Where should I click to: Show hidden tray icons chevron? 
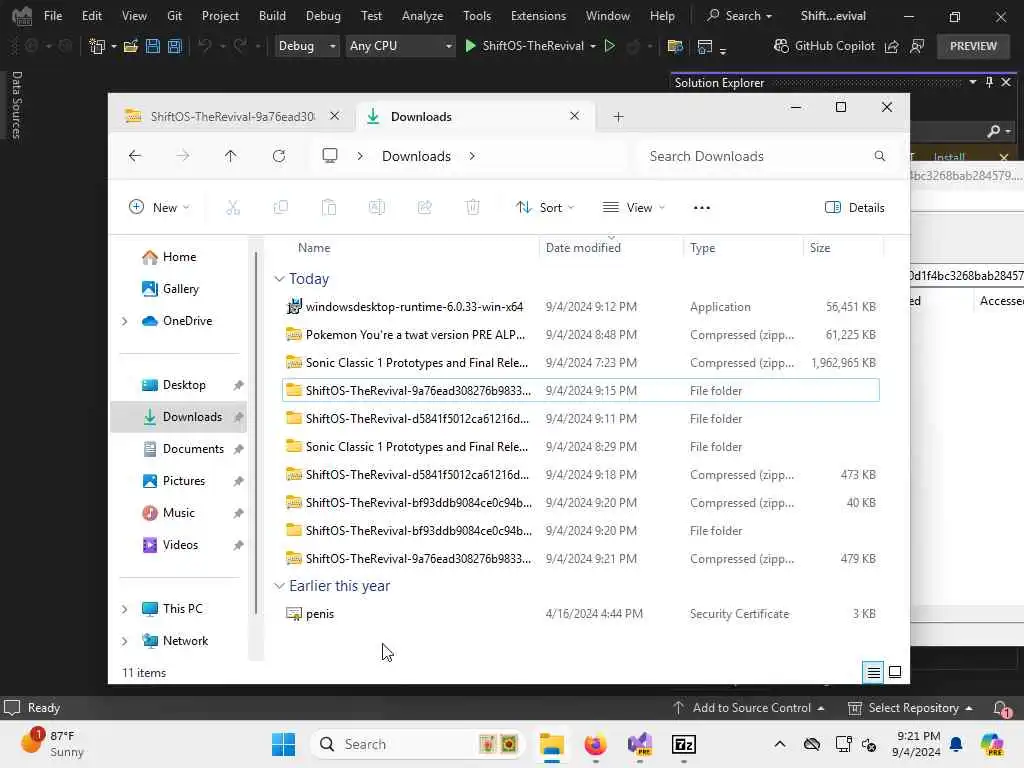coord(780,744)
